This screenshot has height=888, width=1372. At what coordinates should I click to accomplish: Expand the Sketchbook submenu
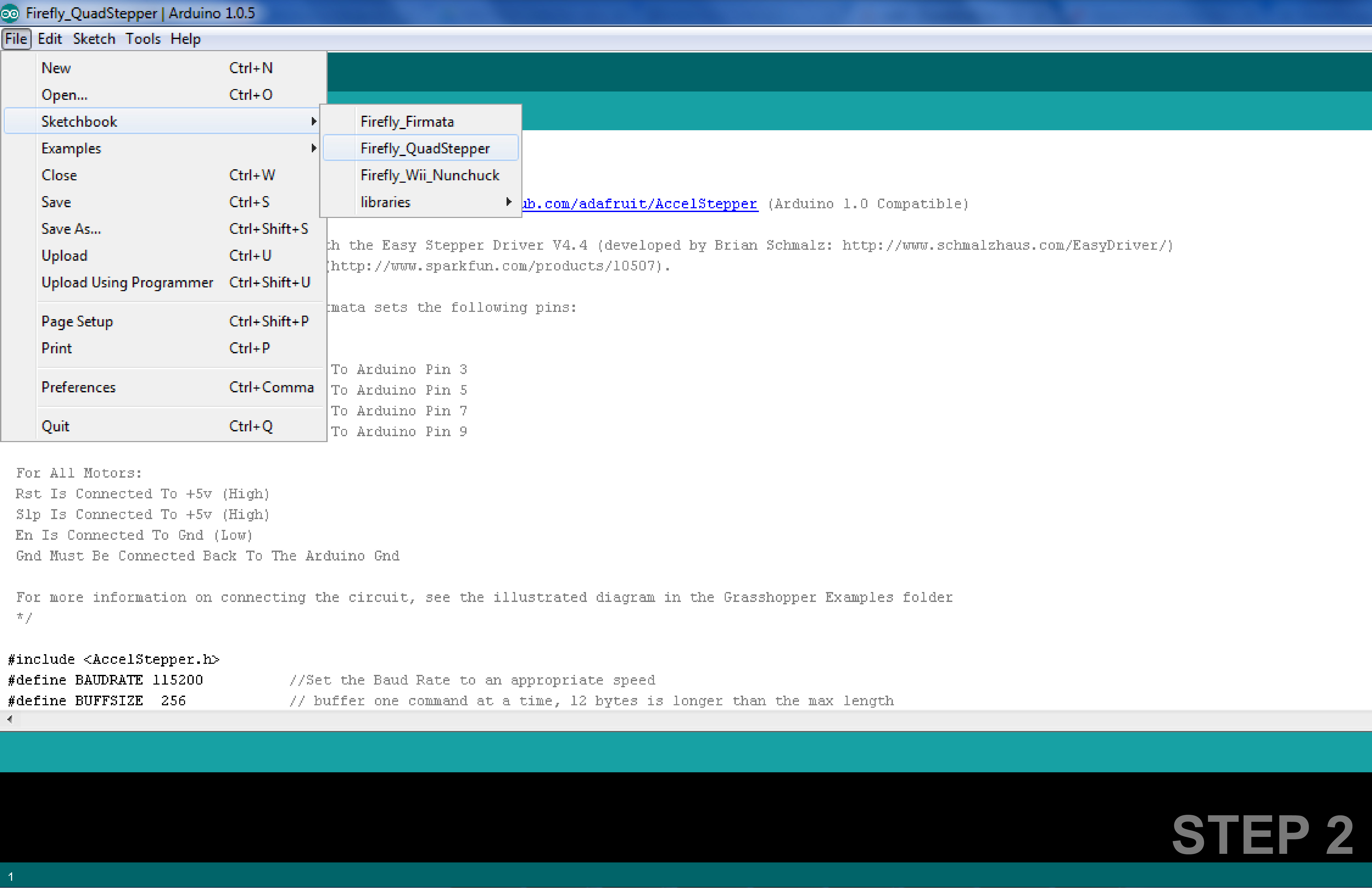(161, 121)
